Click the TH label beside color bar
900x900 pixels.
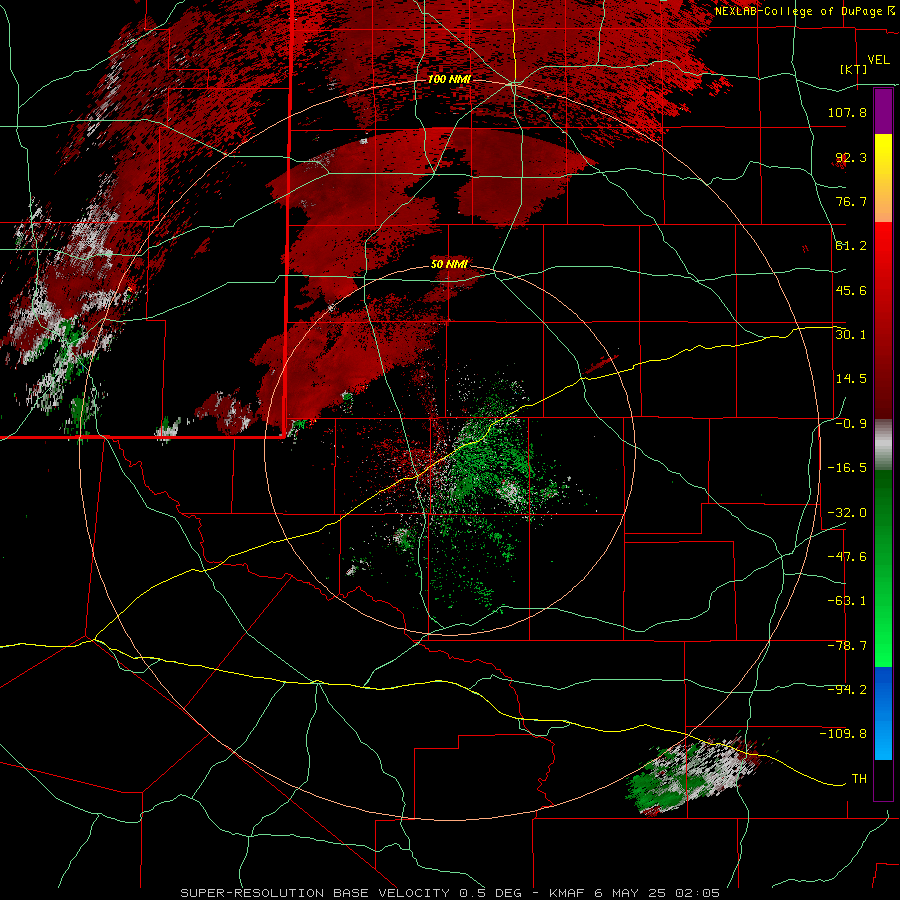859,779
